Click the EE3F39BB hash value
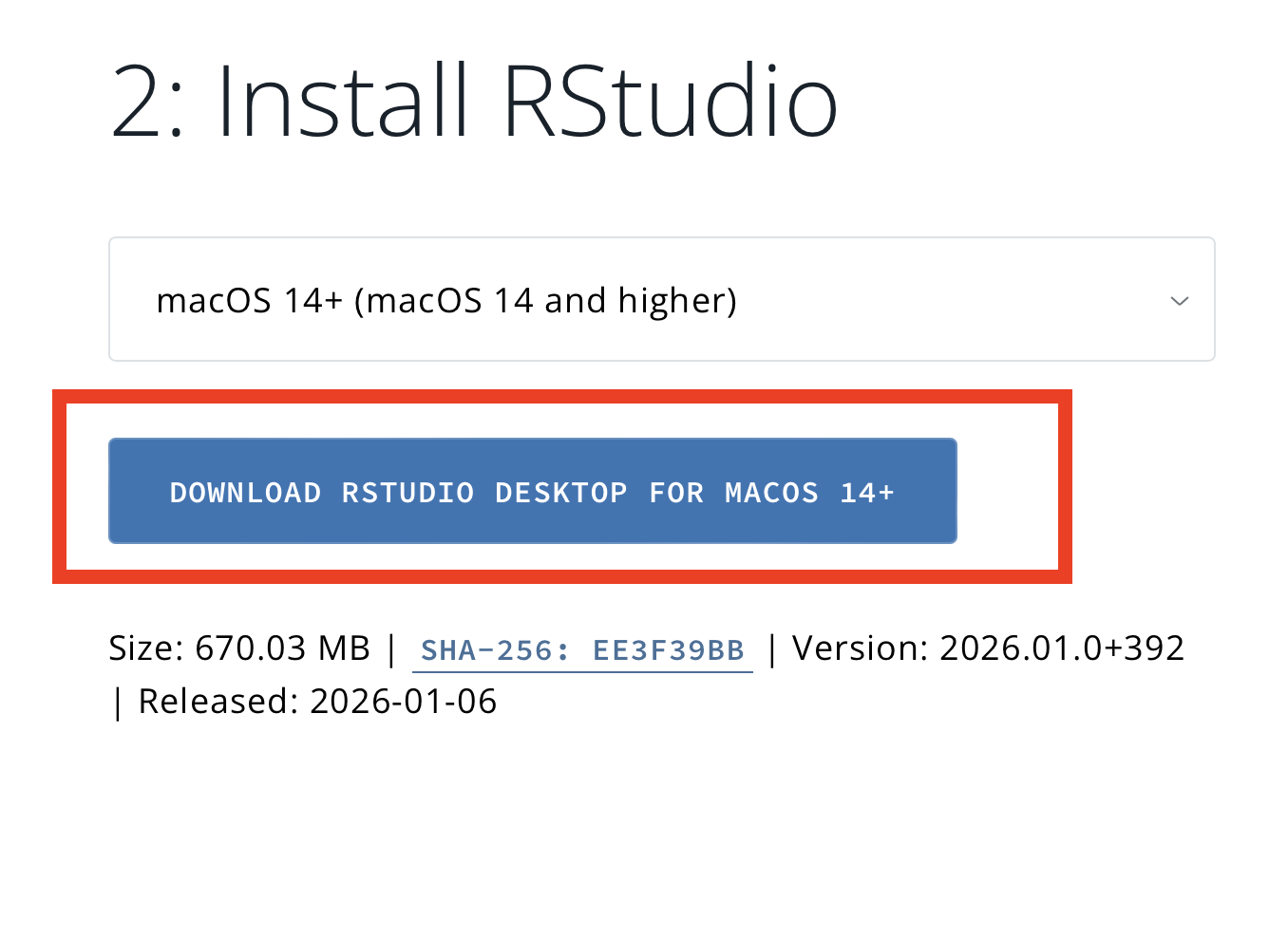The width and height of the screenshot is (1288, 939). coord(668,650)
